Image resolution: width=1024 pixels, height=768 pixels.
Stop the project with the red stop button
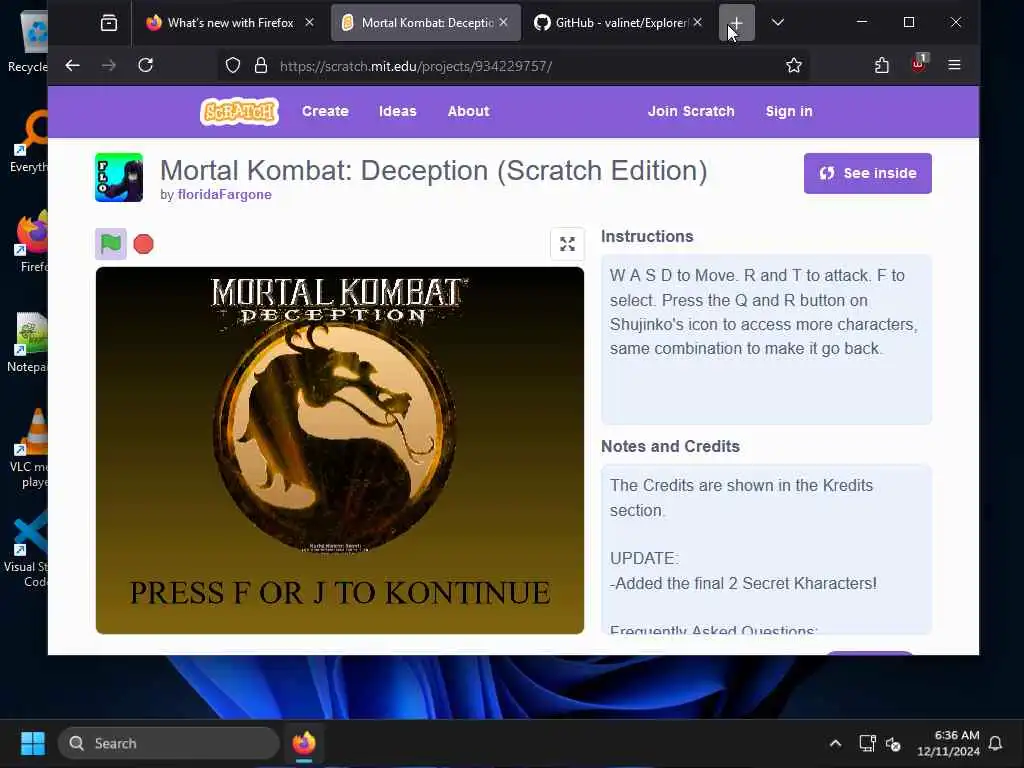coord(143,244)
